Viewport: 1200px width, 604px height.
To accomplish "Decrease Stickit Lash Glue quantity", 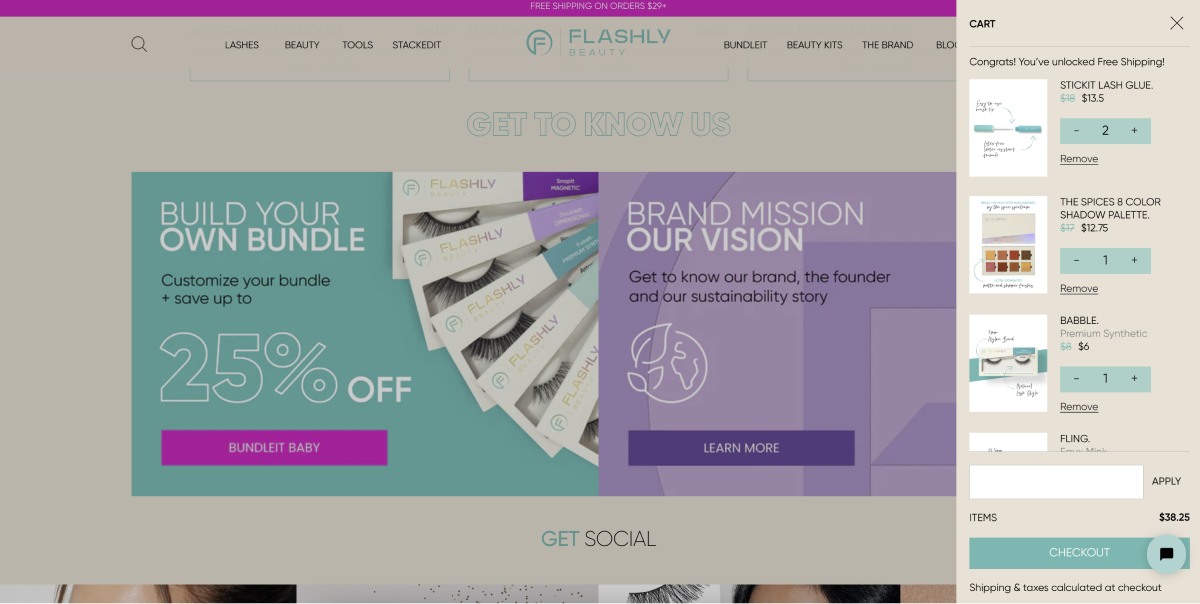I will coord(1076,131).
